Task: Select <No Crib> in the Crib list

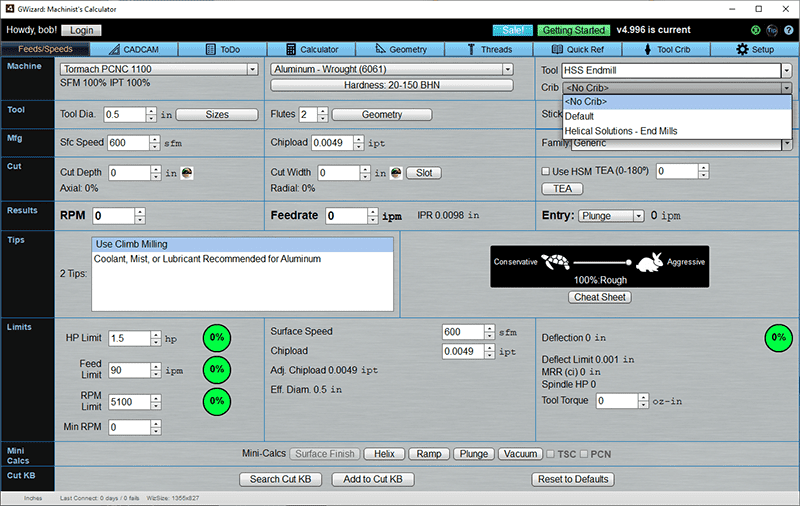Action: click(677, 102)
